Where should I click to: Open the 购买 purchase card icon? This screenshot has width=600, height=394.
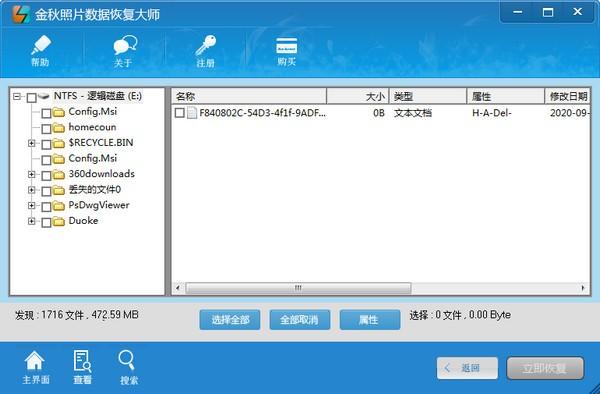coord(287,46)
